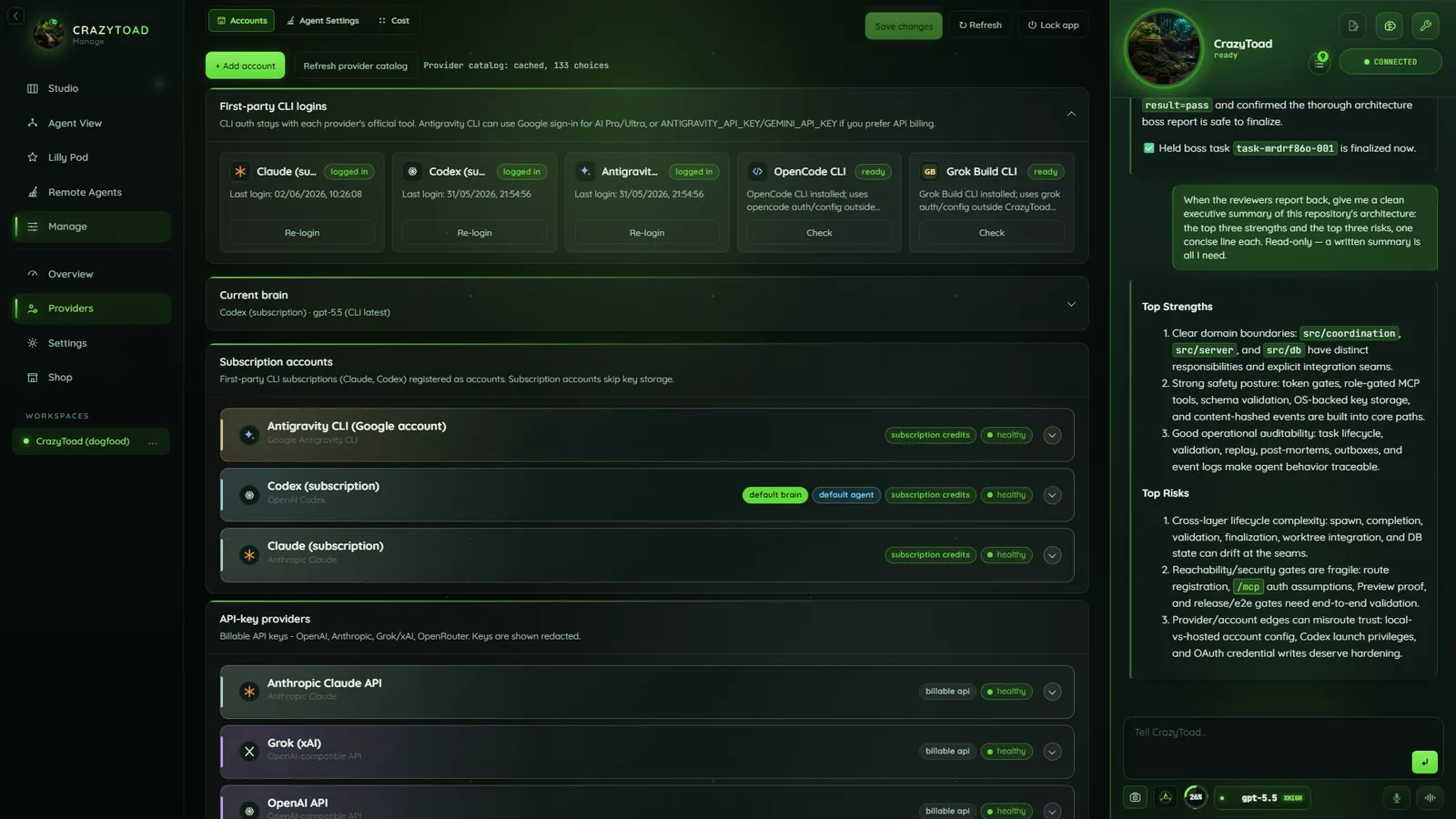Switch to the Cost tab
The image size is (1456, 819).
(x=394, y=21)
